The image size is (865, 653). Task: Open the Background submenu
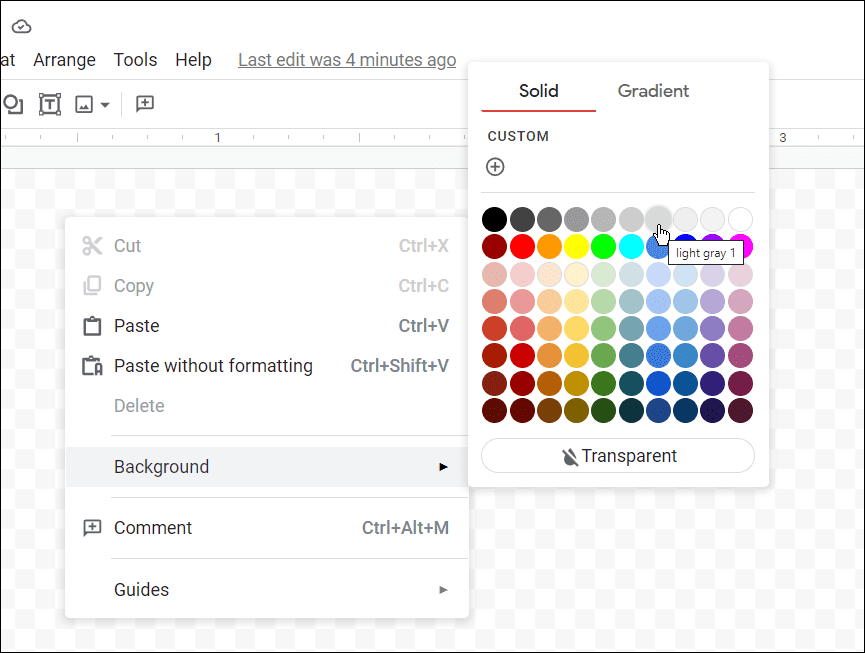click(266, 467)
